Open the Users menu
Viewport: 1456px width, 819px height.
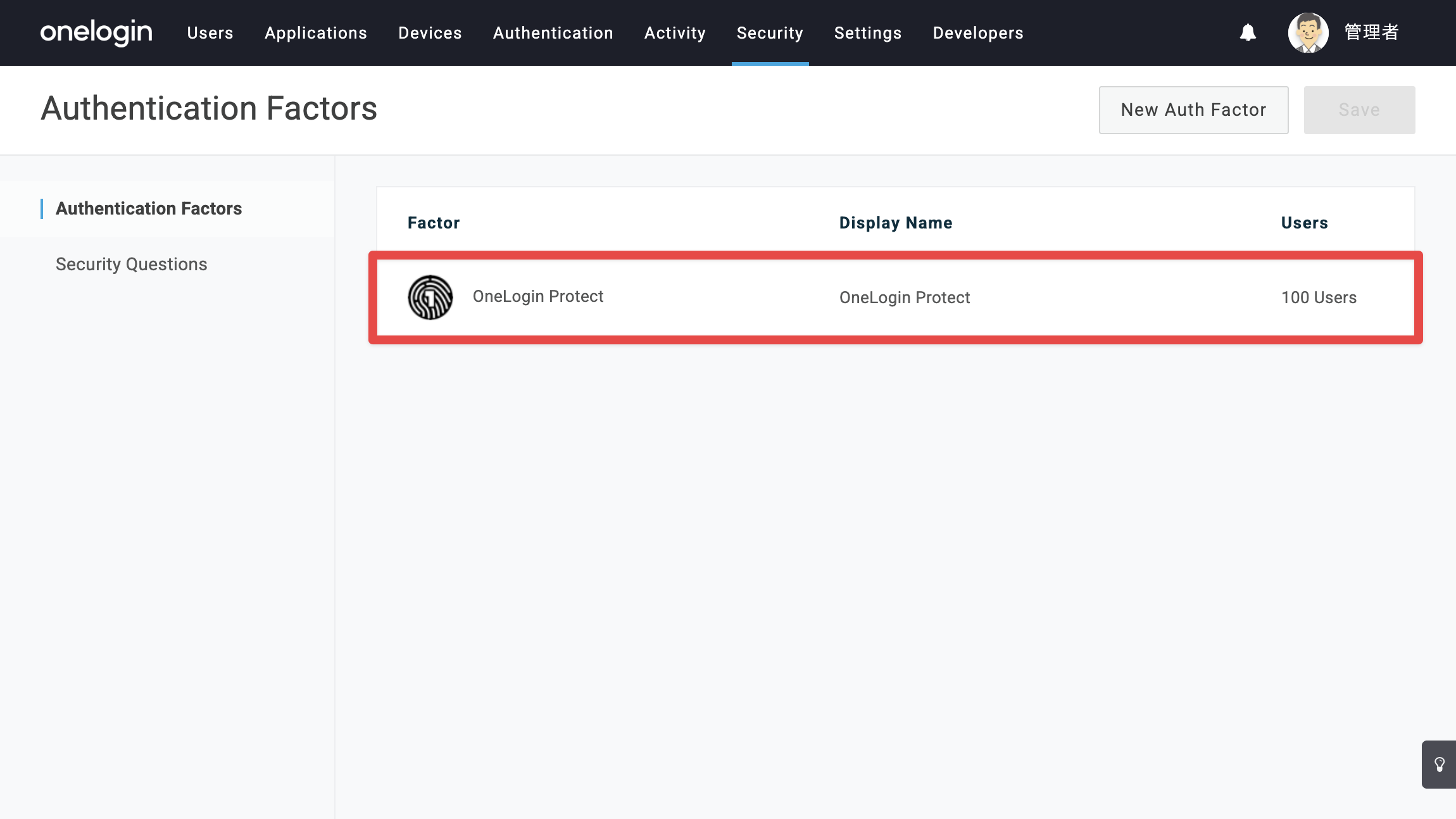[210, 33]
